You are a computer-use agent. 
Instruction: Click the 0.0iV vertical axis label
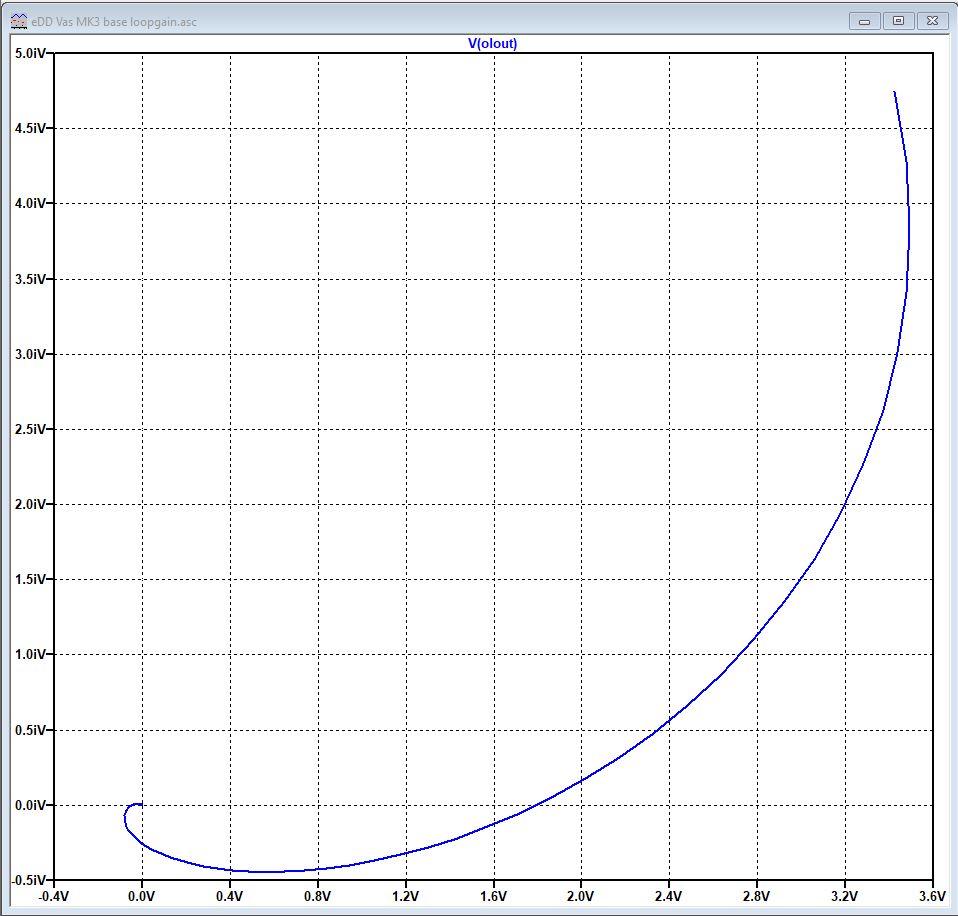click(30, 805)
